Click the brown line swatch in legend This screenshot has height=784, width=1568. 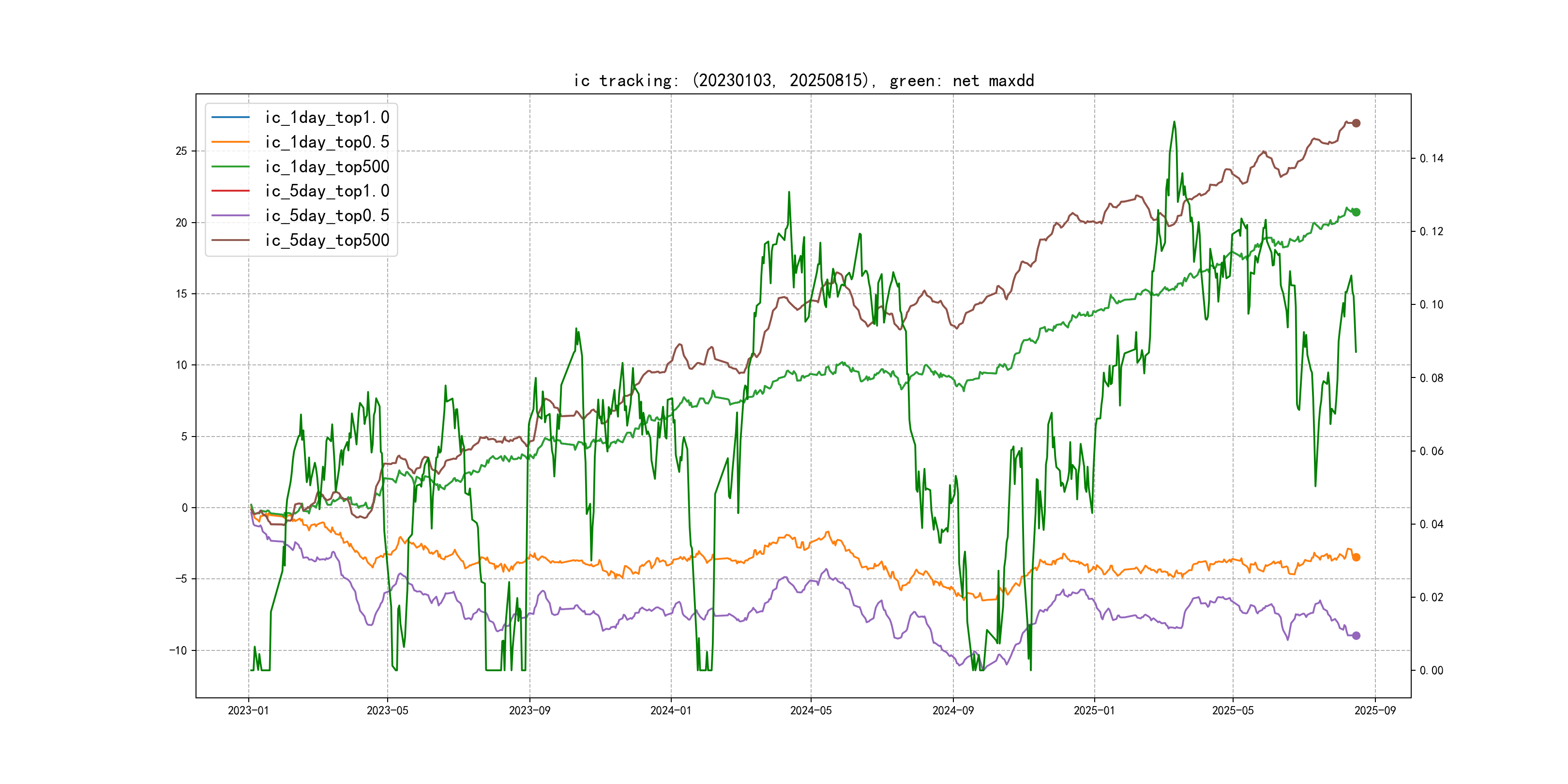point(230,241)
